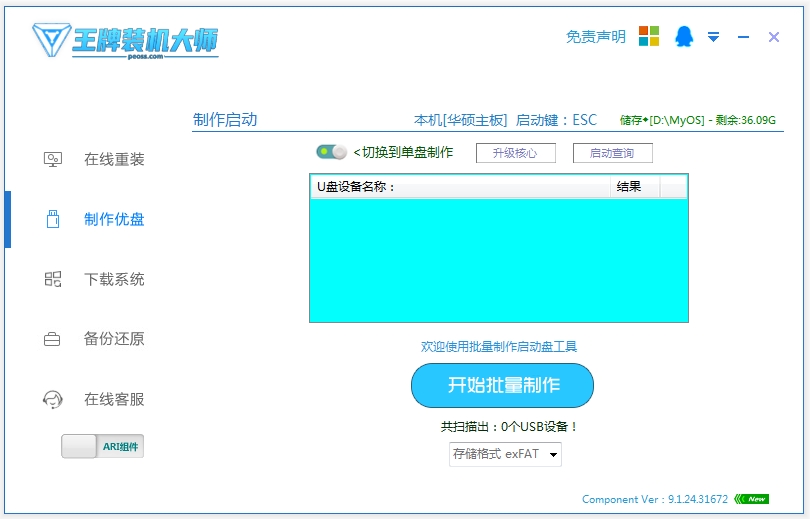Click the 开始批量制作 button

pyautogui.click(x=502, y=385)
